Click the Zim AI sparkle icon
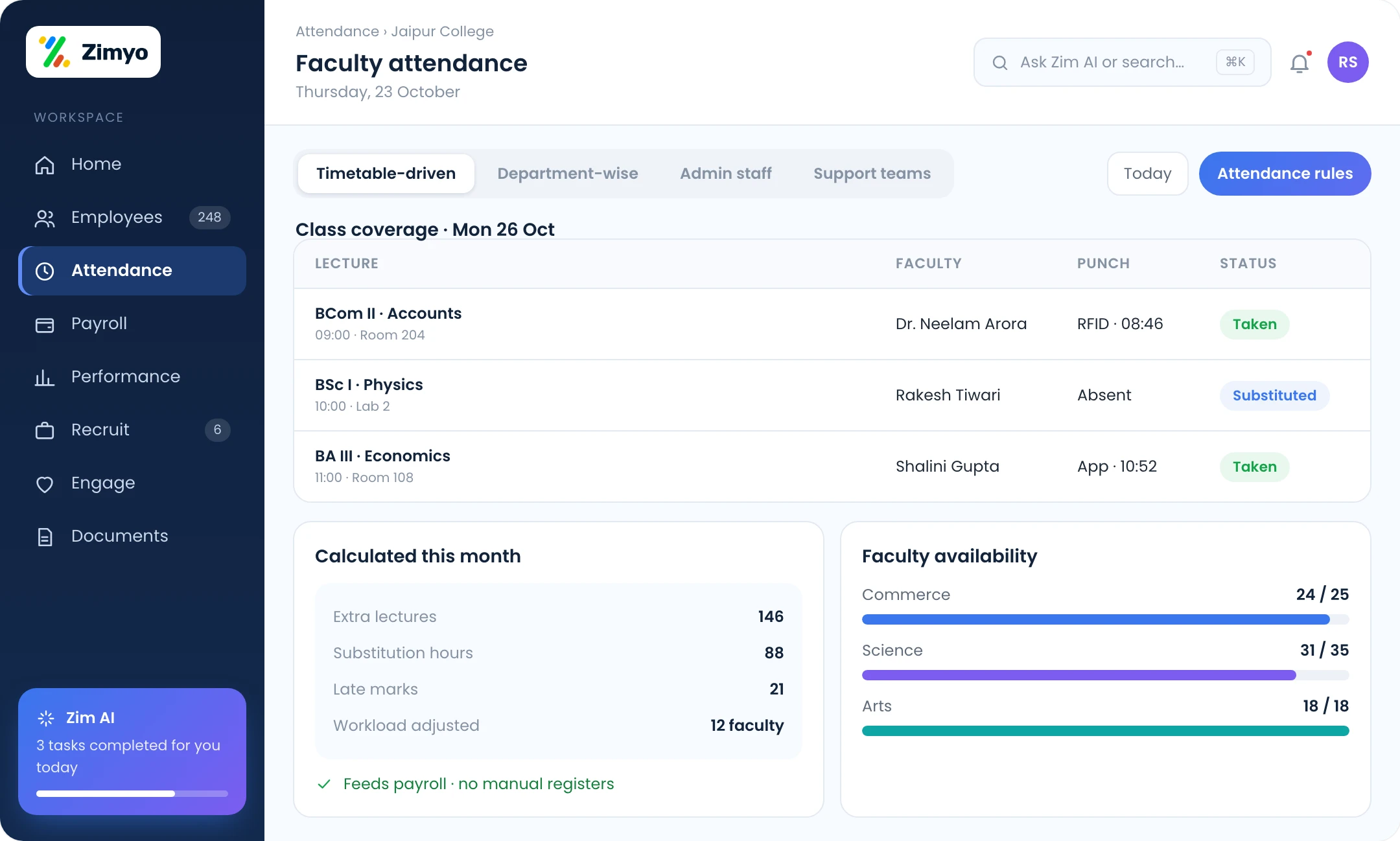The height and width of the screenshot is (841, 1400). coord(46,718)
